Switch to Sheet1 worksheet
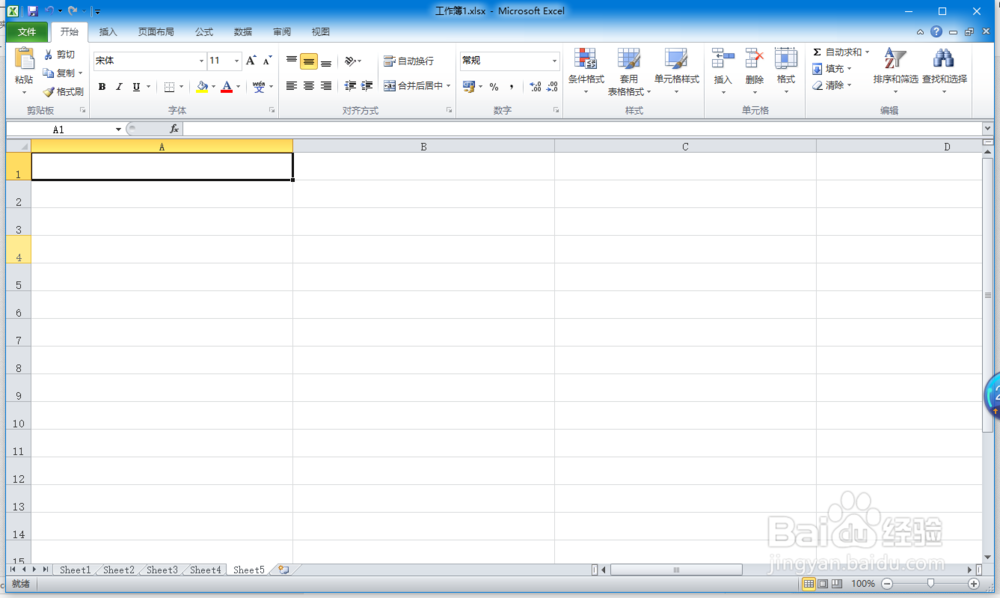1000x598 pixels. (75, 570)
